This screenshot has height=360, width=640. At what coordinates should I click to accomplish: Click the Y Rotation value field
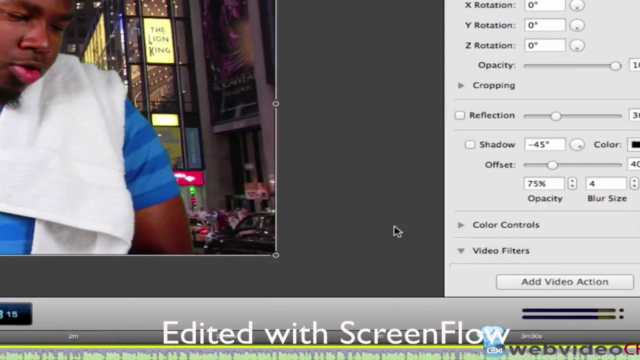544,25
